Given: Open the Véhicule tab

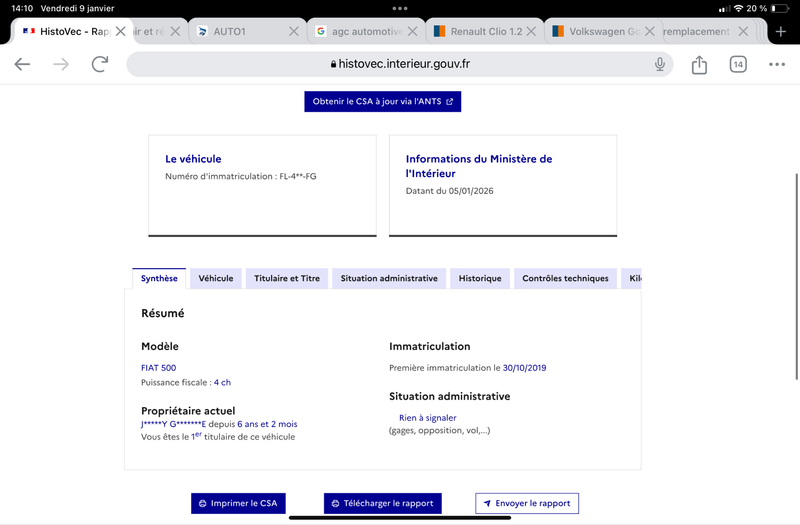Looking at the screenshot, I should [216, 279].
